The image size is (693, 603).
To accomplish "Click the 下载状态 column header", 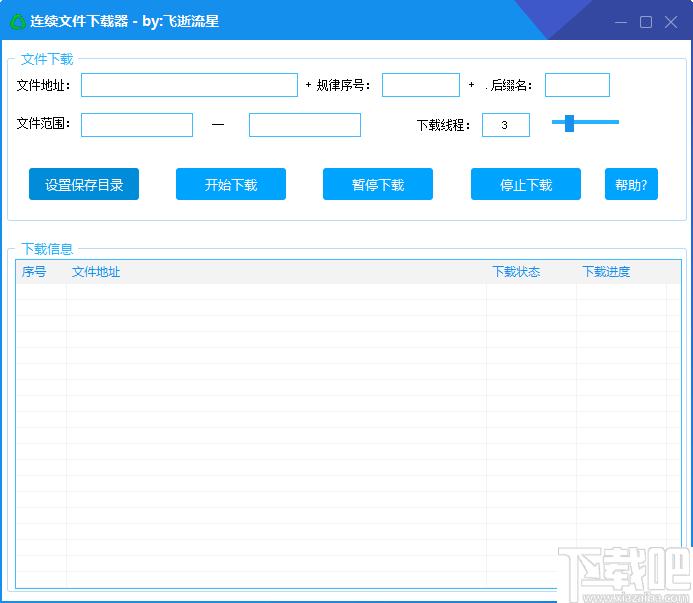I will 516,272.
